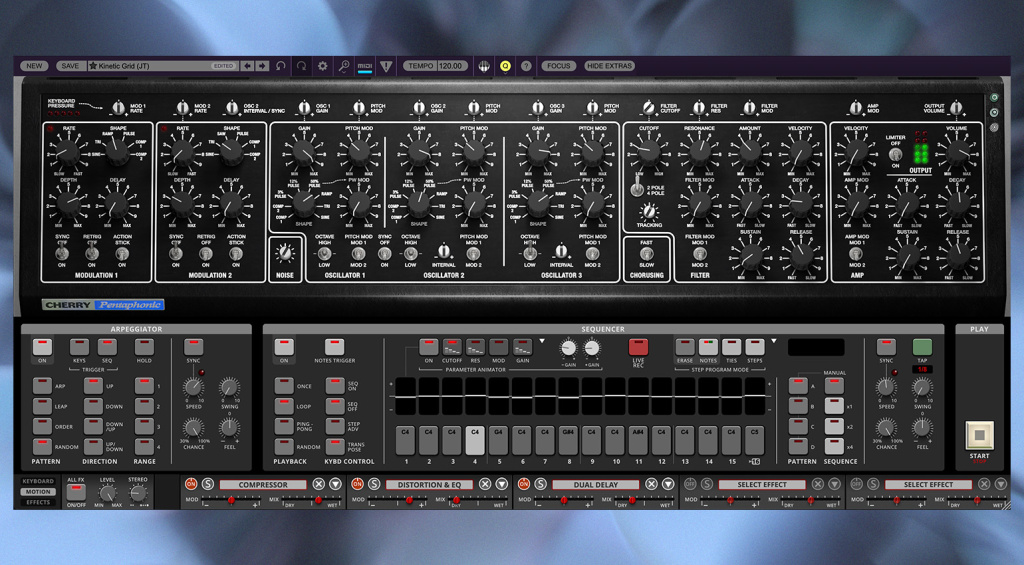
Task: Remove the Dual Delay effect with X
Action: tap(651, 484)
